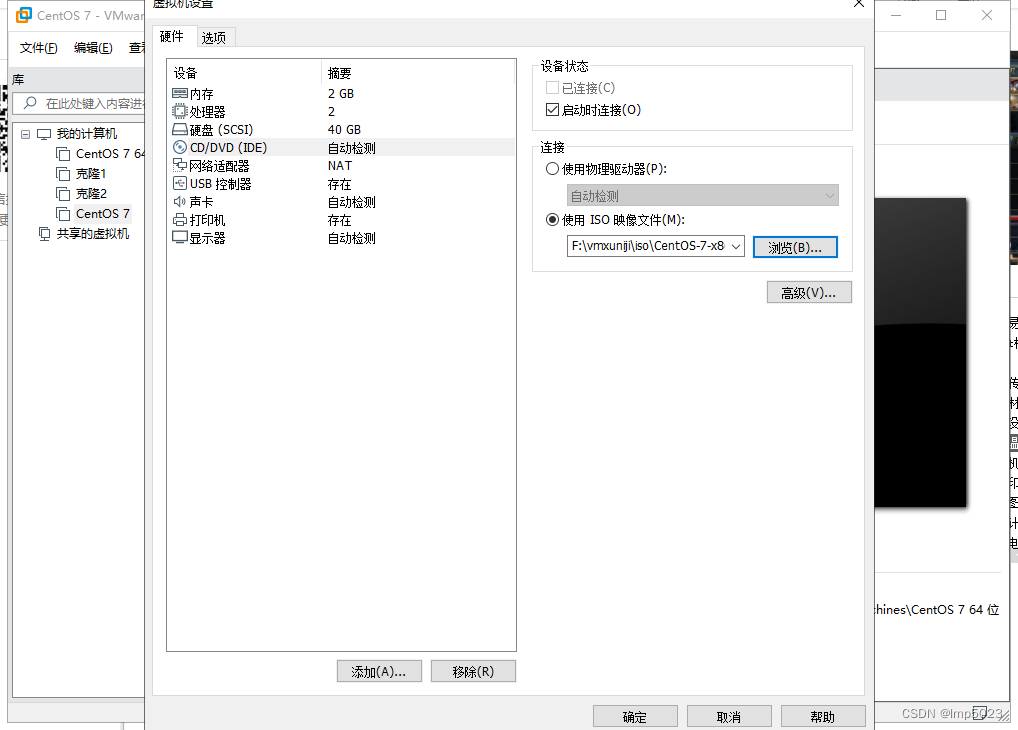Viewport: 1018px width, 730px height.
Task: Select use physical drive (使用物理驱动器) radio
Action: point(552,169)
